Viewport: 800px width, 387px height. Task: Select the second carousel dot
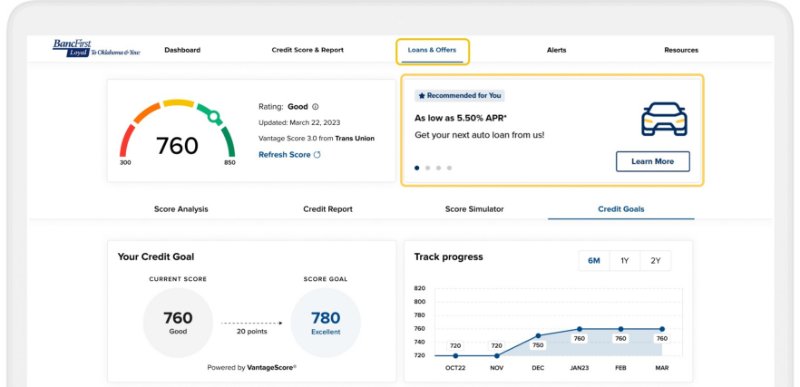pos(428,168)
